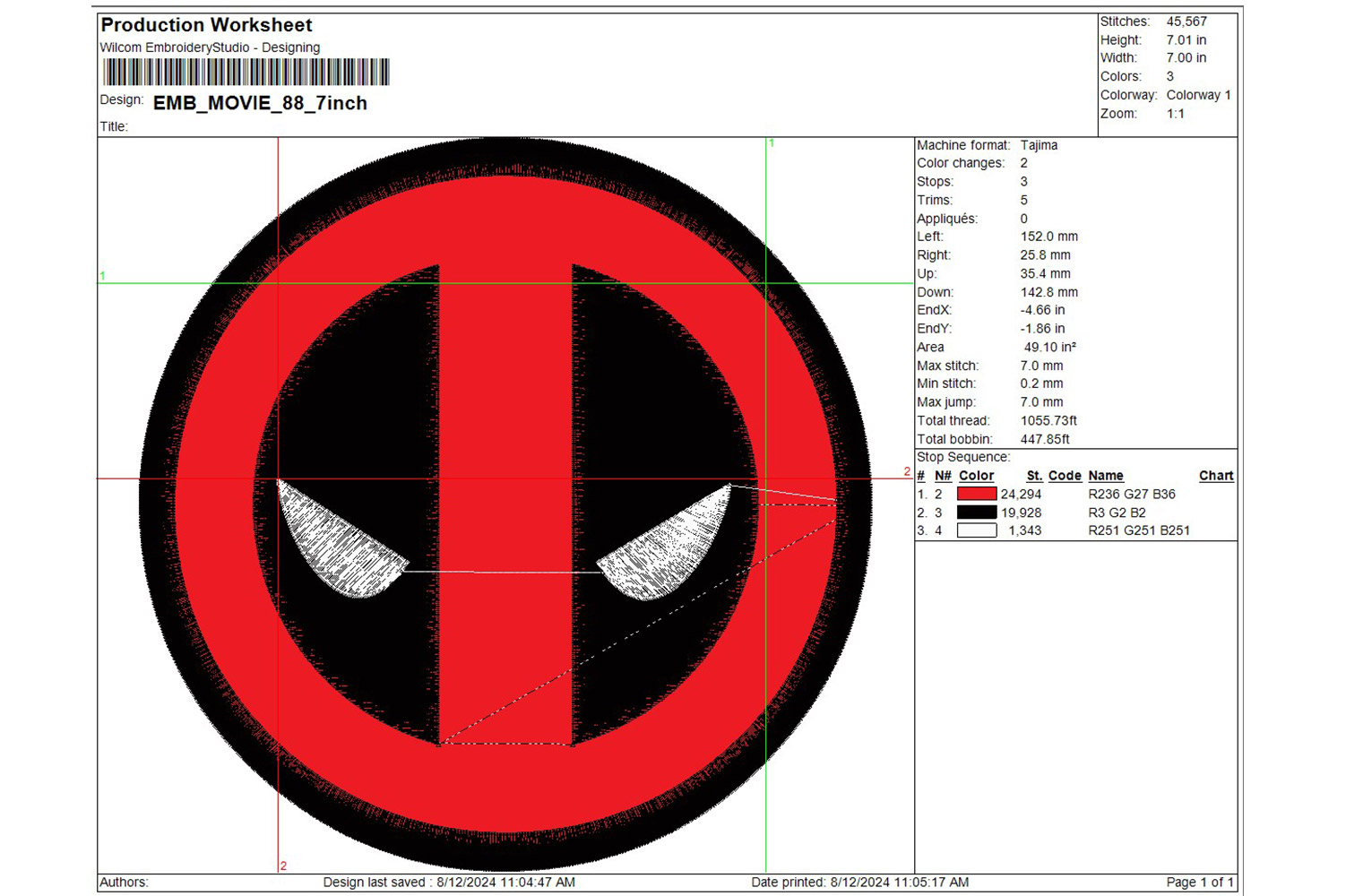
Task: Click the total bobbin value '447.85ft'
Action: [1045, 439]
